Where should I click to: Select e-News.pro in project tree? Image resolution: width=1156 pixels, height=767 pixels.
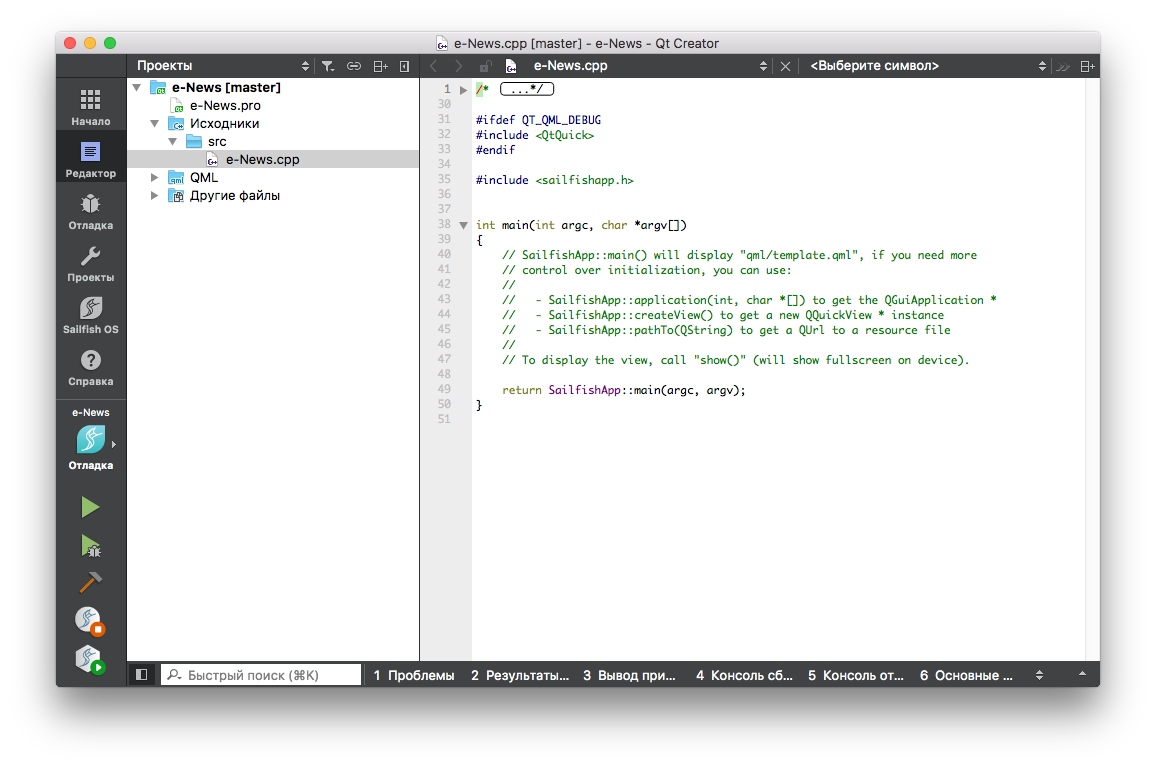point(273,105)
